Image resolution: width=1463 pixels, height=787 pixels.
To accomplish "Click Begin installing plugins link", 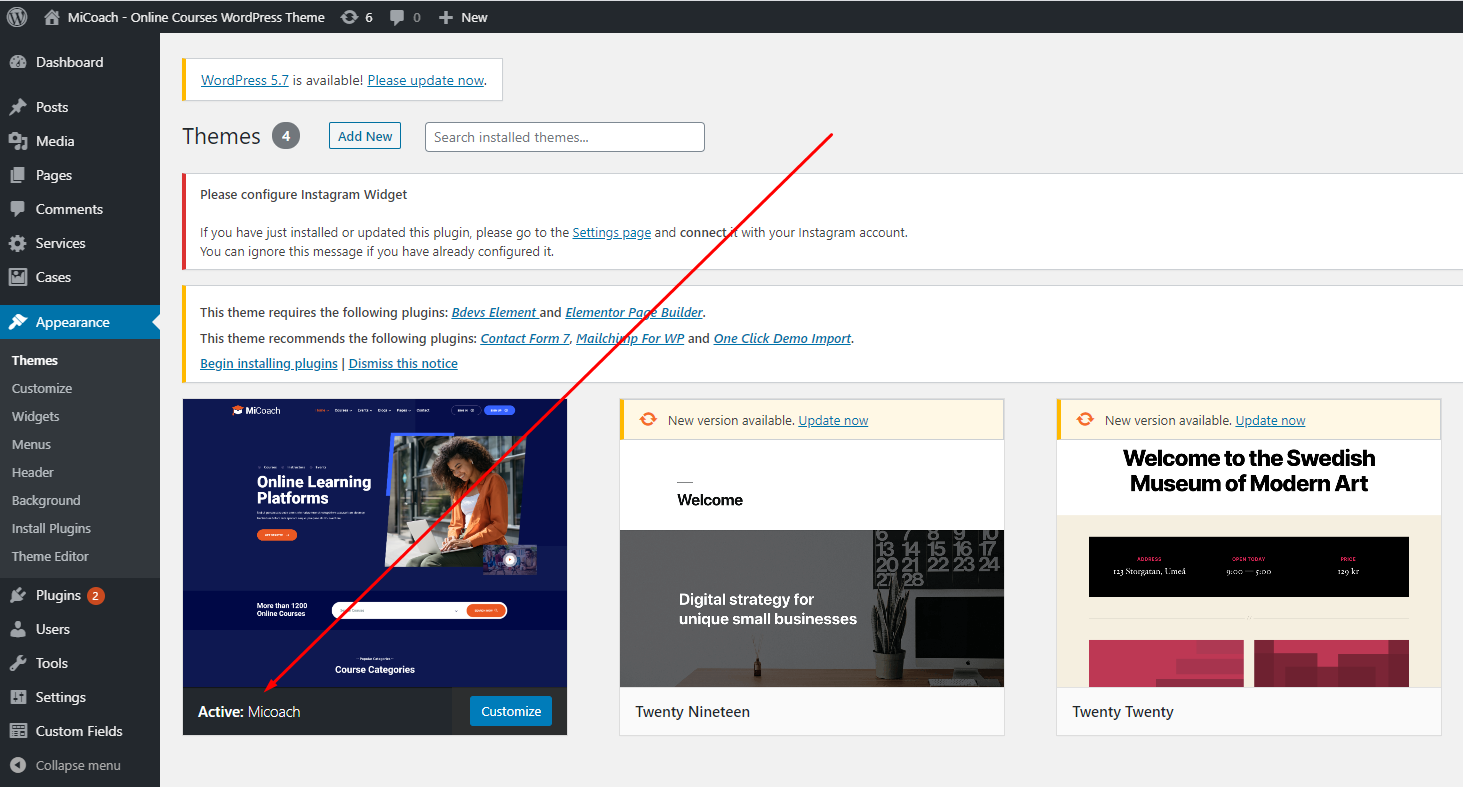I will click(x=269, y=363).
